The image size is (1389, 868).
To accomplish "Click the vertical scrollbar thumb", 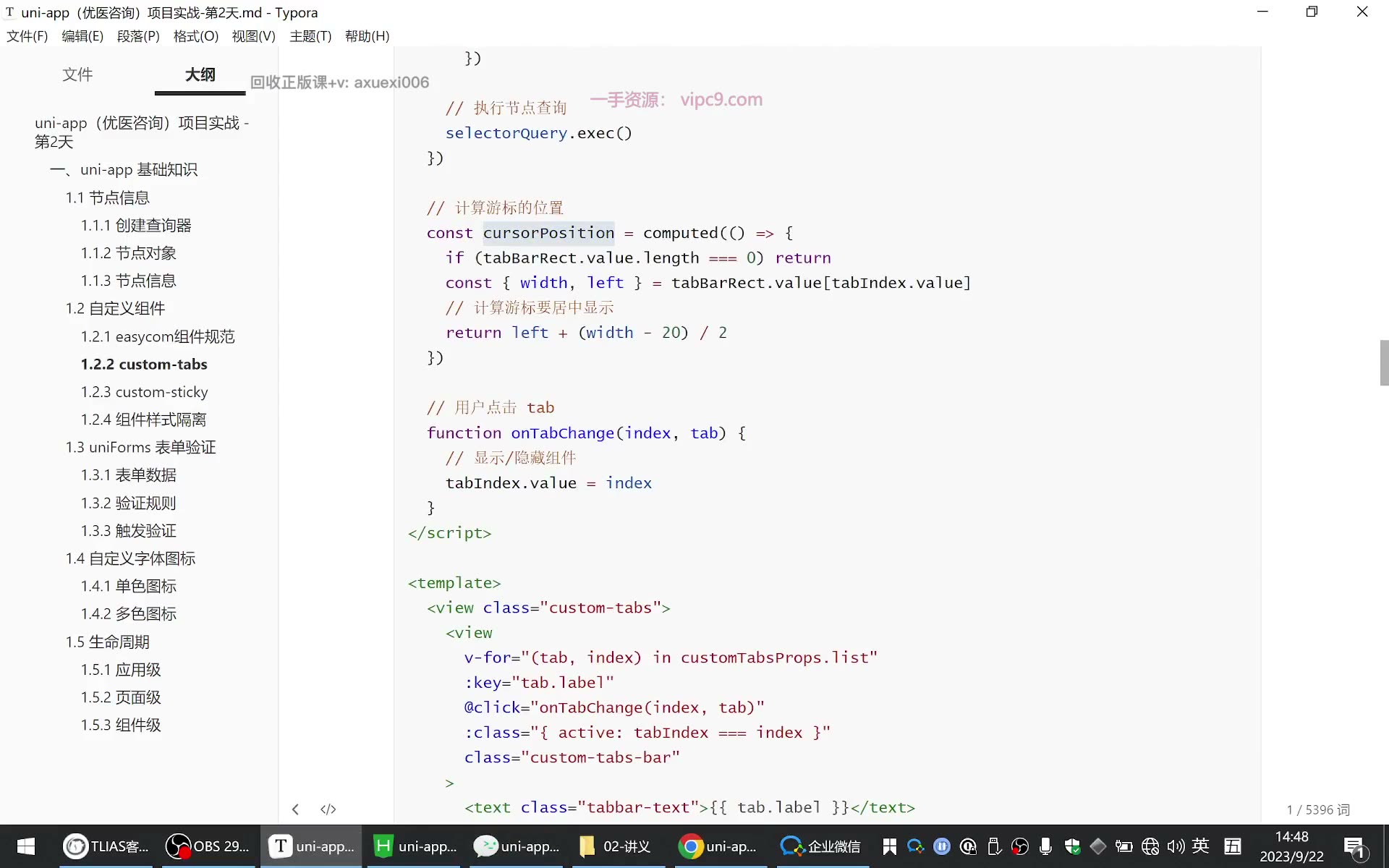I will coord(1384,362).
